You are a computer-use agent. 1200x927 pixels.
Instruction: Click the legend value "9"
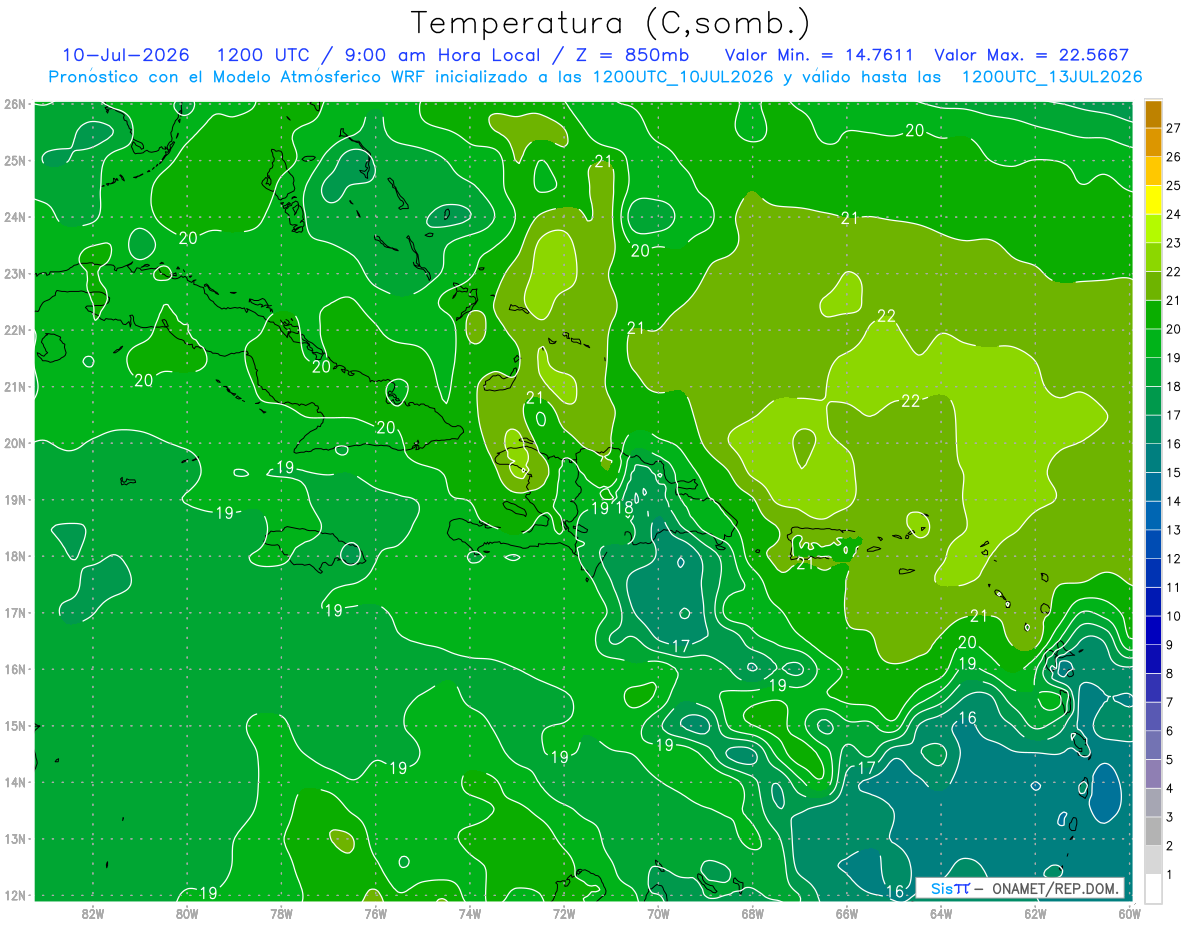click(x=1170, y=644)
